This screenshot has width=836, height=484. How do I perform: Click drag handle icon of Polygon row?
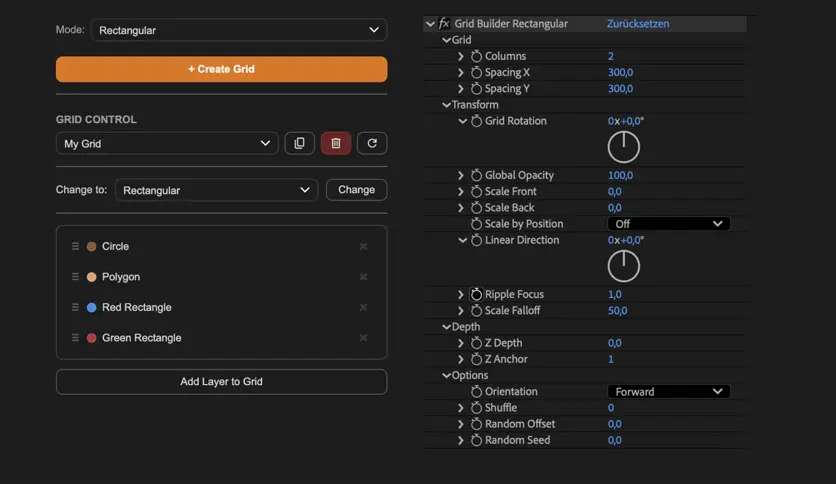click(x=75, y=277)
